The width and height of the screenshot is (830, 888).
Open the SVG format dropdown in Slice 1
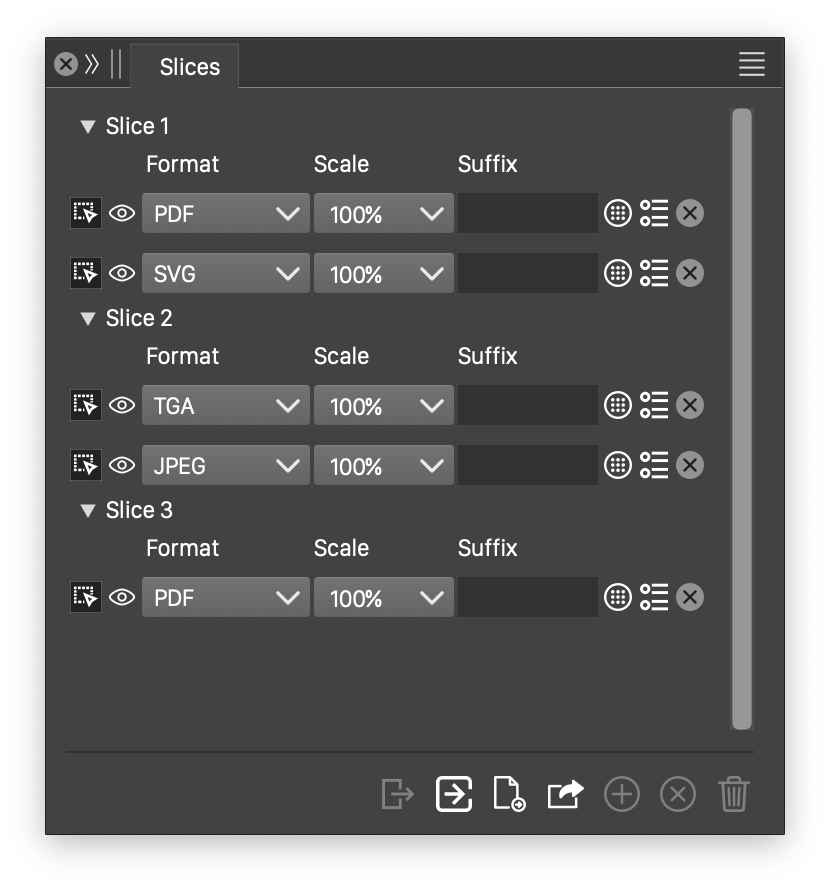point(226,273)
